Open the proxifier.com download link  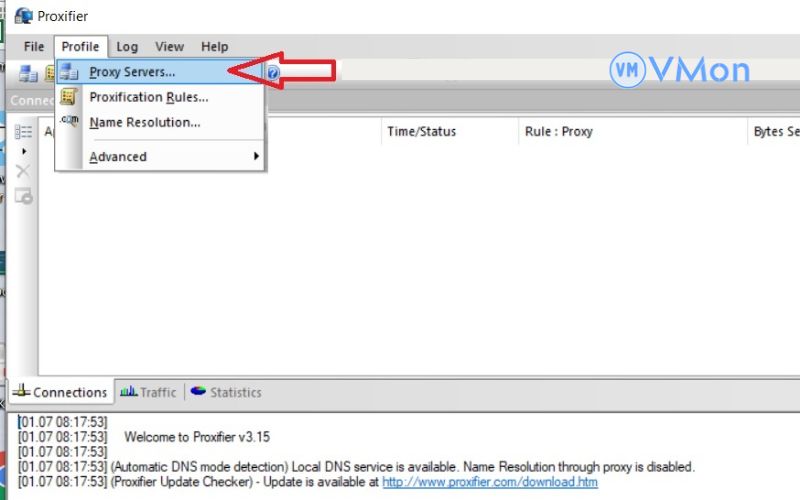[489, 481]
